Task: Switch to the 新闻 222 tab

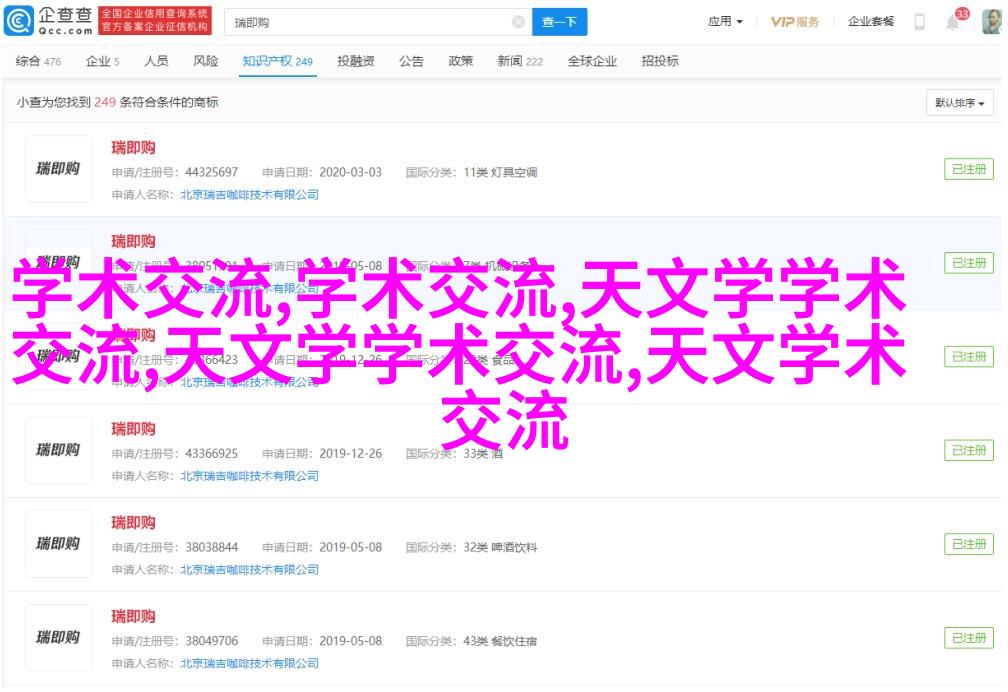Action: (x=519, y=61)
